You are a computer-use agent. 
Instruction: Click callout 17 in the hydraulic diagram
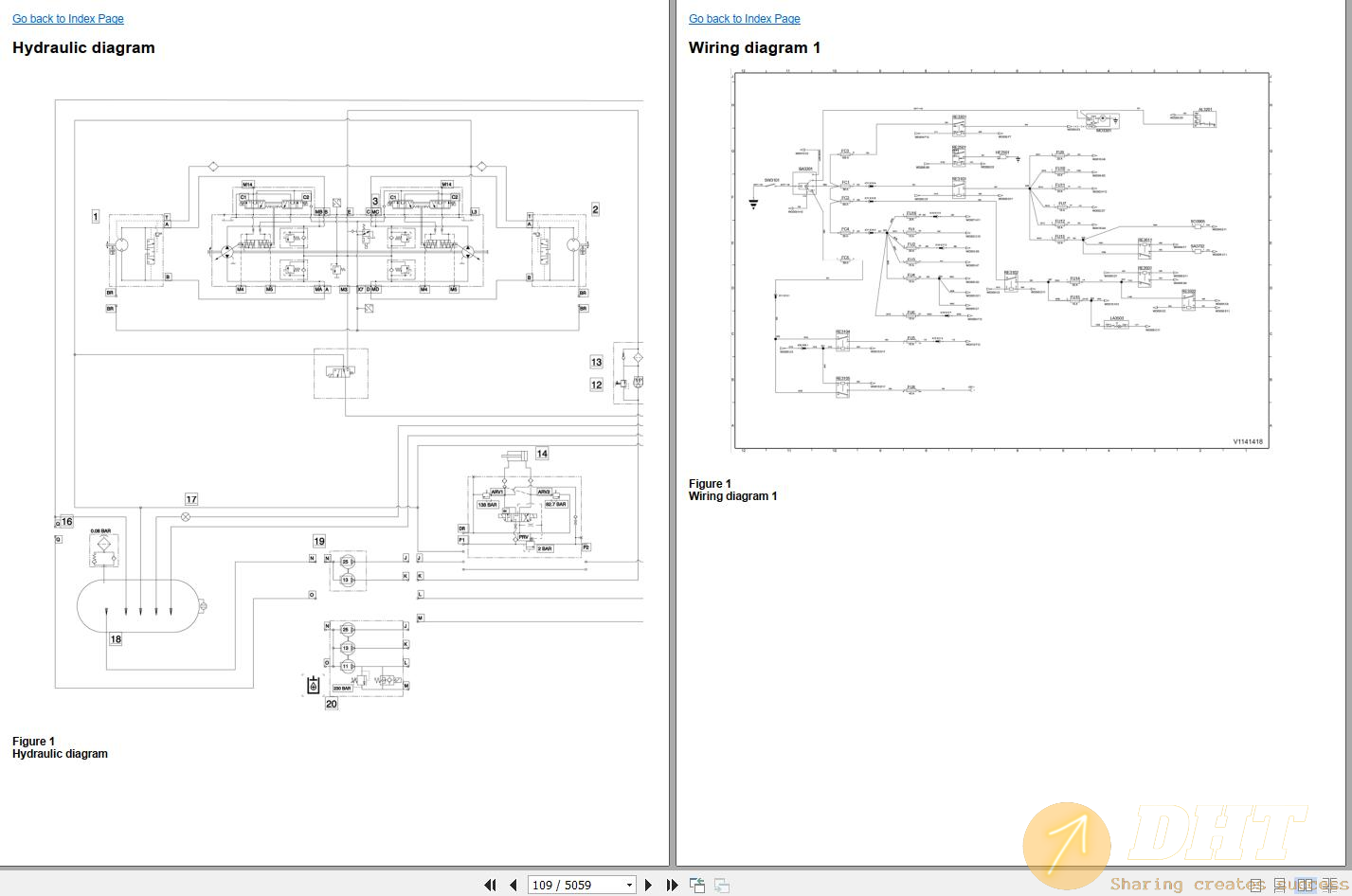[191, 499]
